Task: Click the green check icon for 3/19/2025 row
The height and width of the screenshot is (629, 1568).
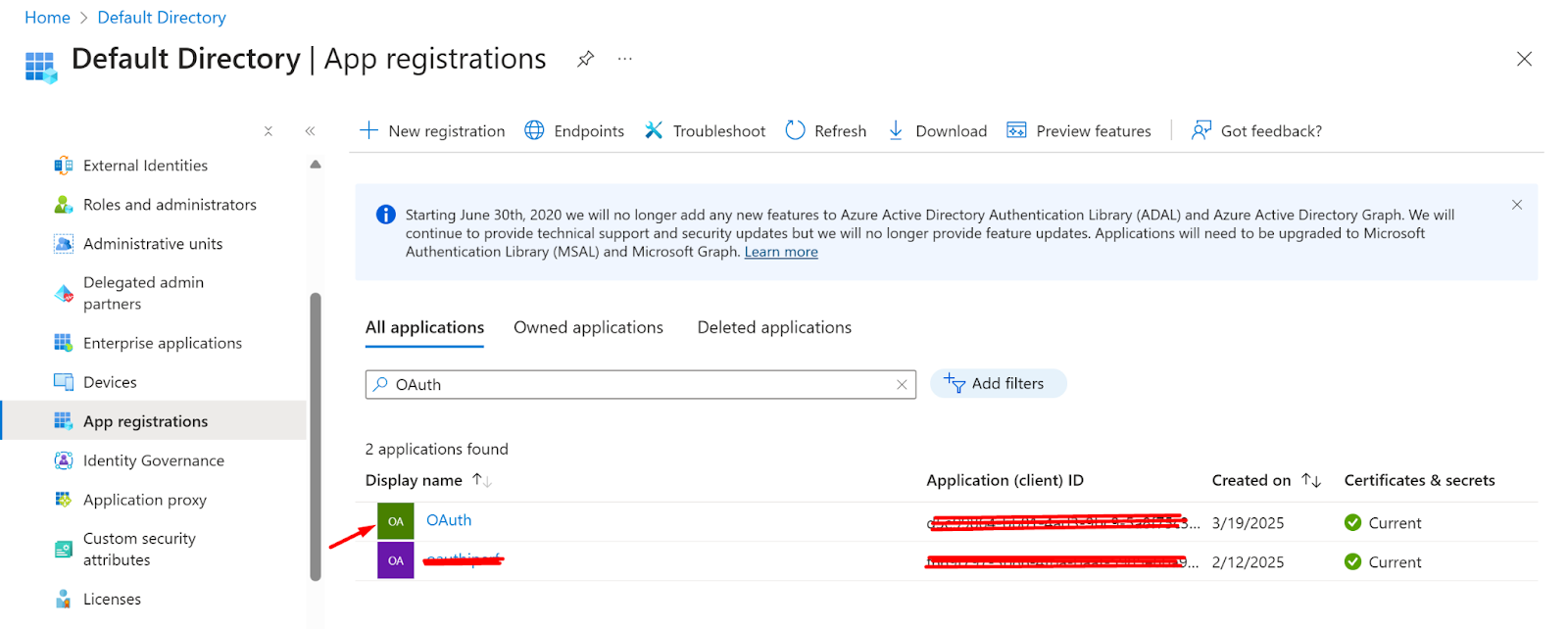Action: click(x=1353, y=523)
